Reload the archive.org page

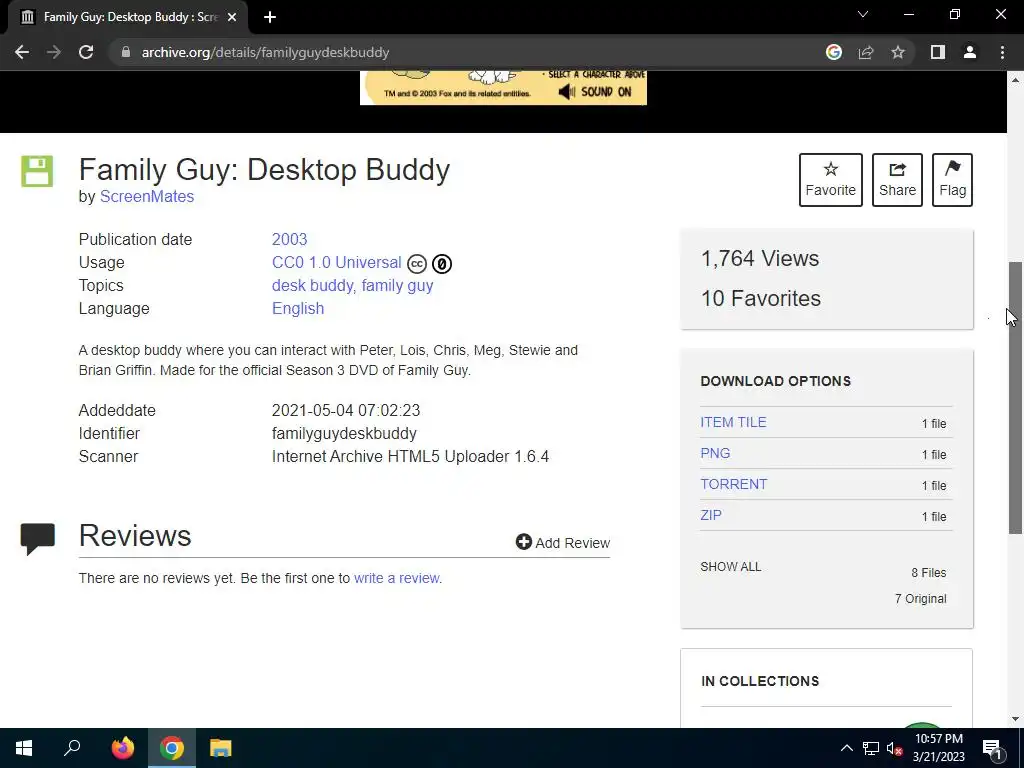point(86,52)
